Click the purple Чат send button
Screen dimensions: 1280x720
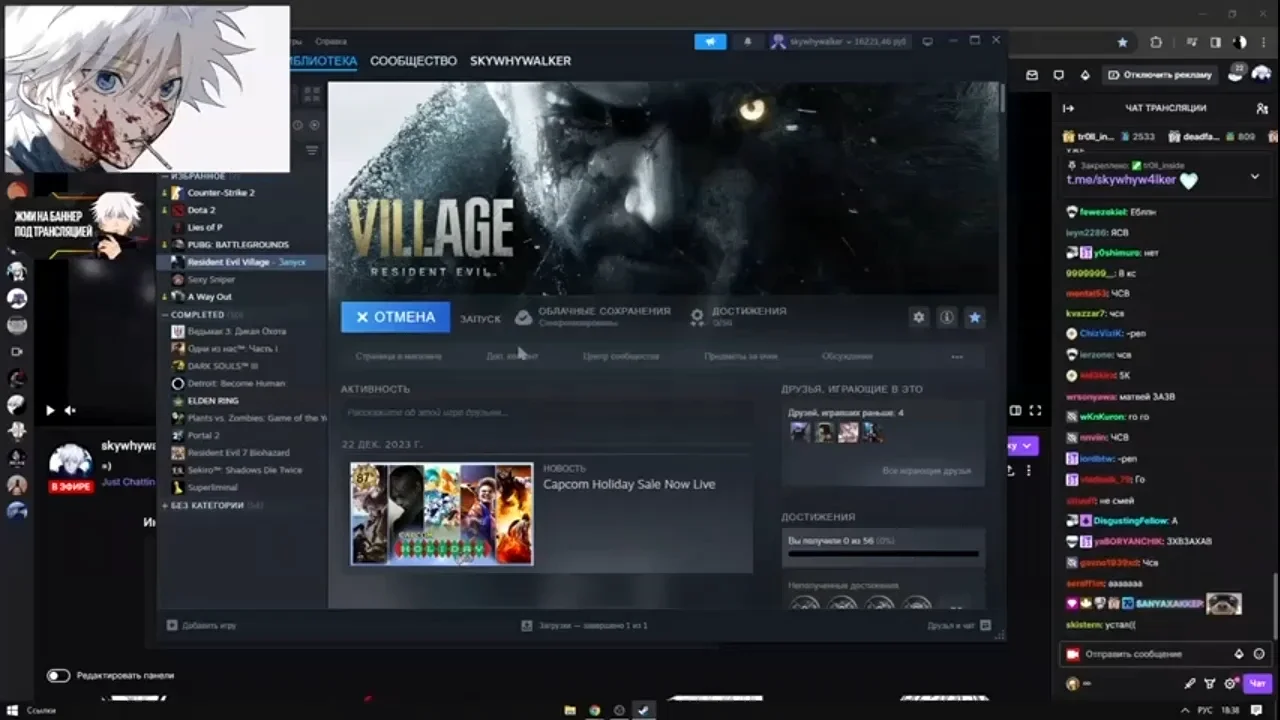click(1257, 684)
